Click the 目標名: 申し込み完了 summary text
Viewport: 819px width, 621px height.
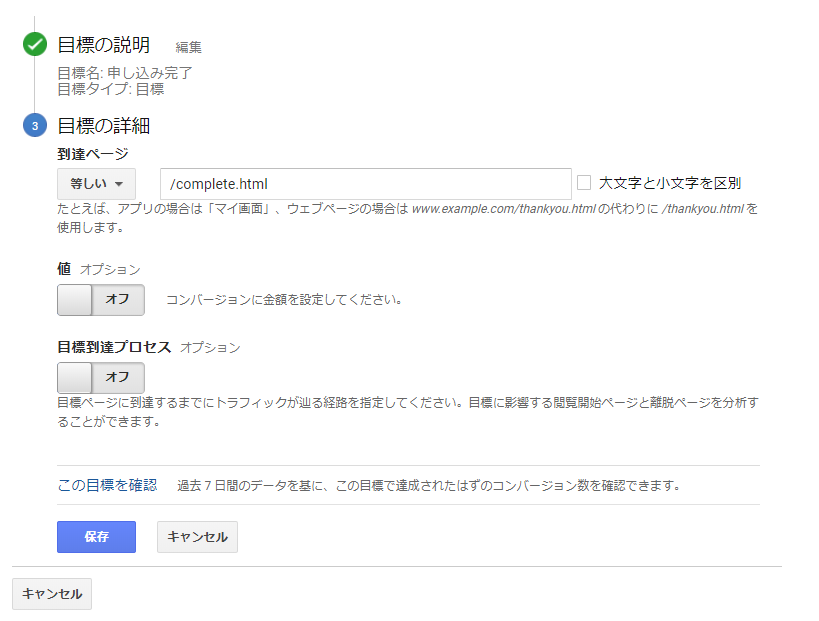125,73
